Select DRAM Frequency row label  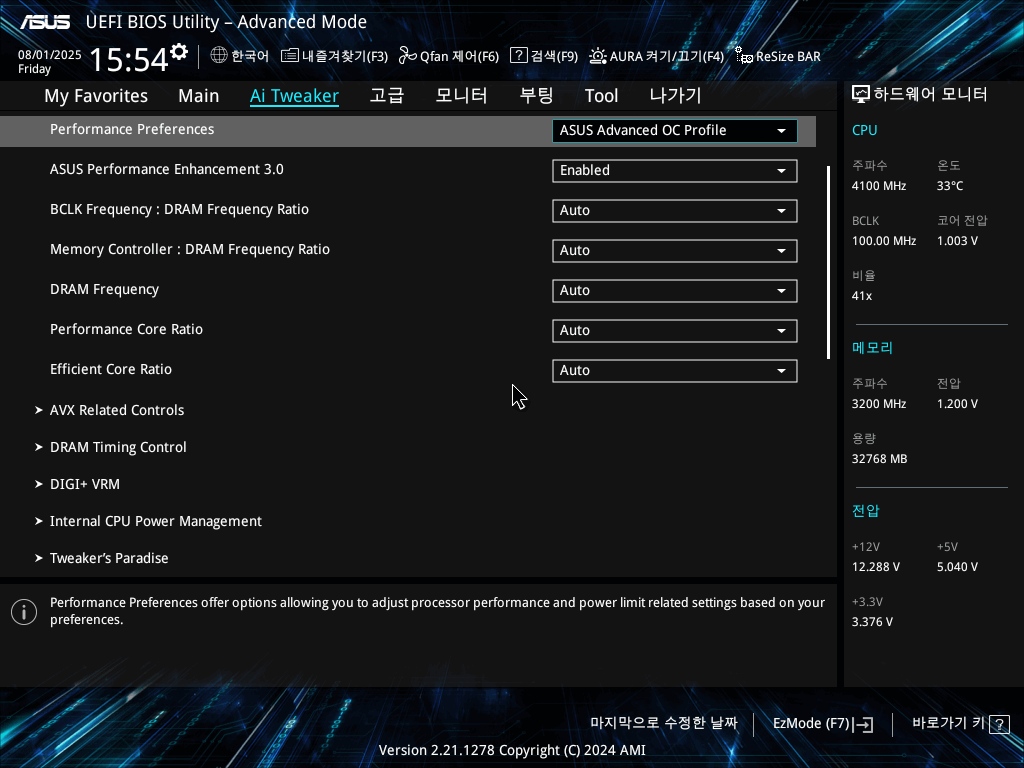pyautogui.click(x=104, y=289)
